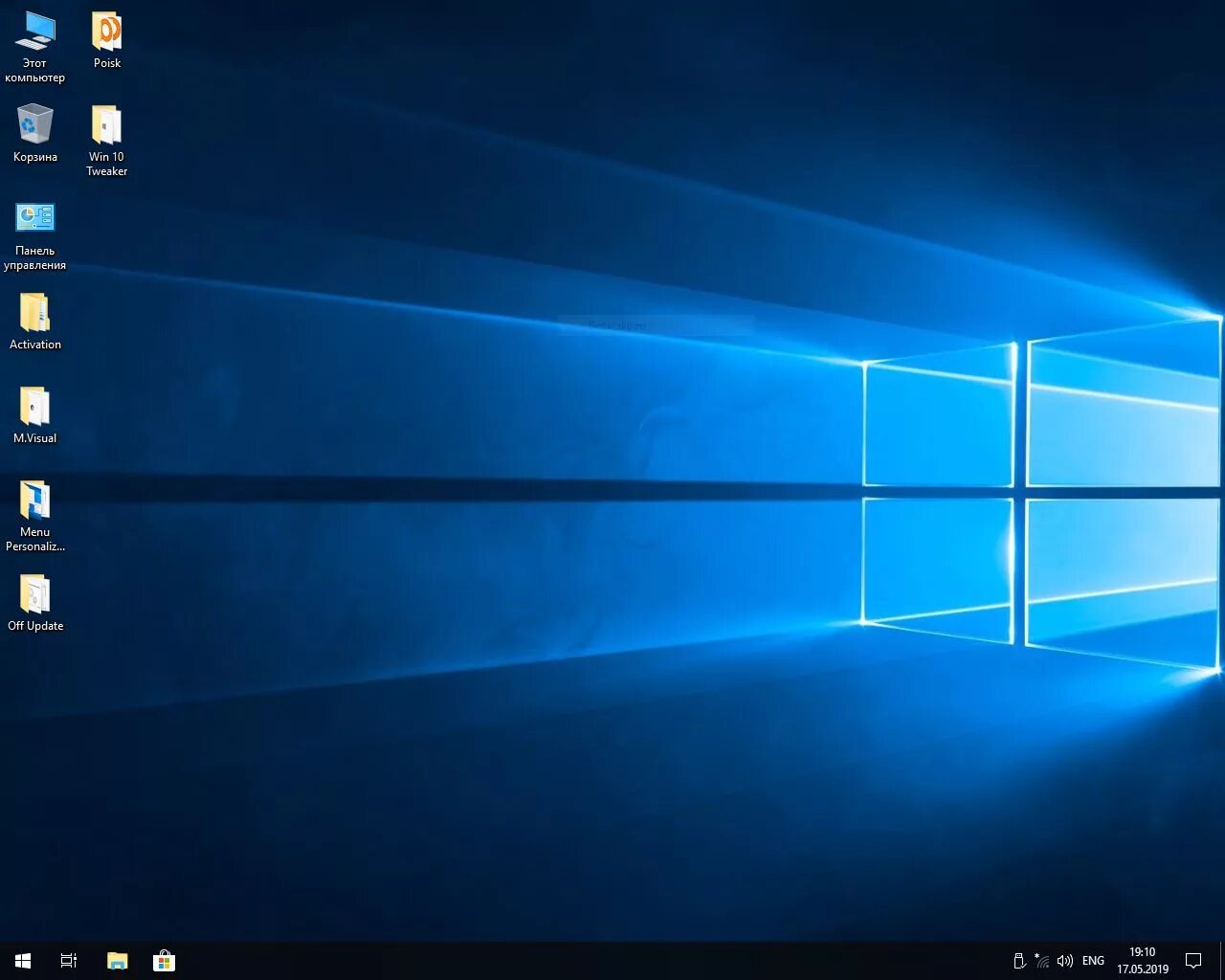The height and width of the screenshot is (980, 1225).
Task: Select the Off Update folder icon
Action: 35,603
